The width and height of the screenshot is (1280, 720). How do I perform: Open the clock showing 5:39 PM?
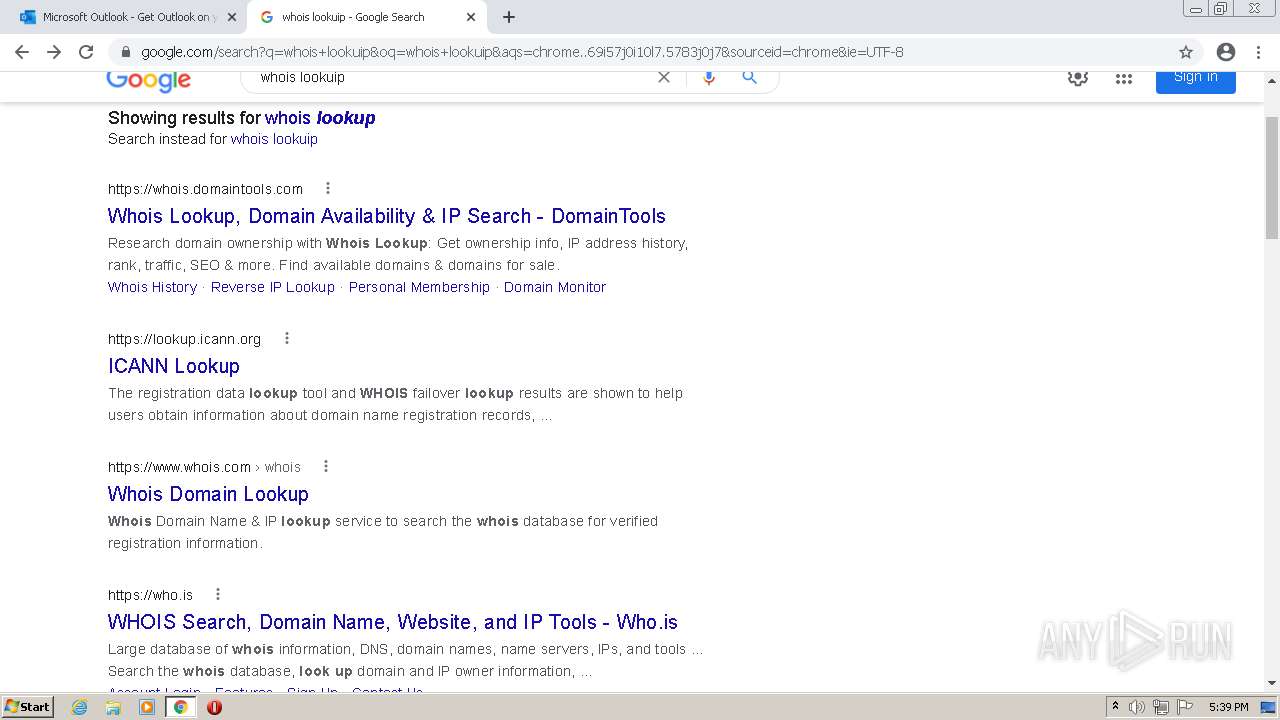click(x=1228, y=707)
